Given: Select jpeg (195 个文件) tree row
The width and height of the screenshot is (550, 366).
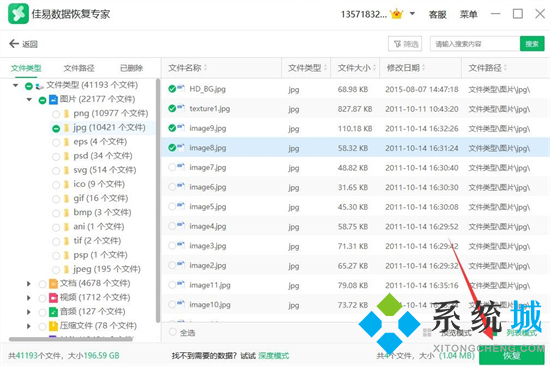Looking at the screenshot, I should [x=107, y=269].
